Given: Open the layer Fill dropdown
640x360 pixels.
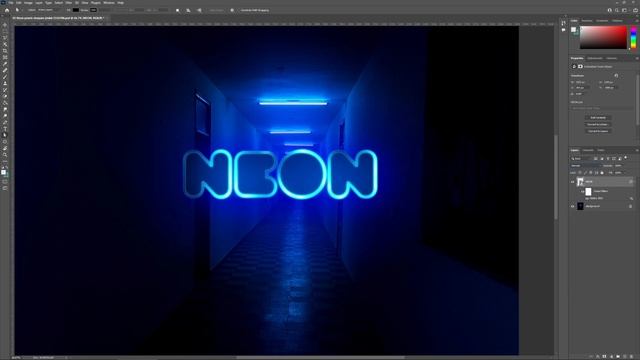Looking at the screenshot, I should [619, 173].
